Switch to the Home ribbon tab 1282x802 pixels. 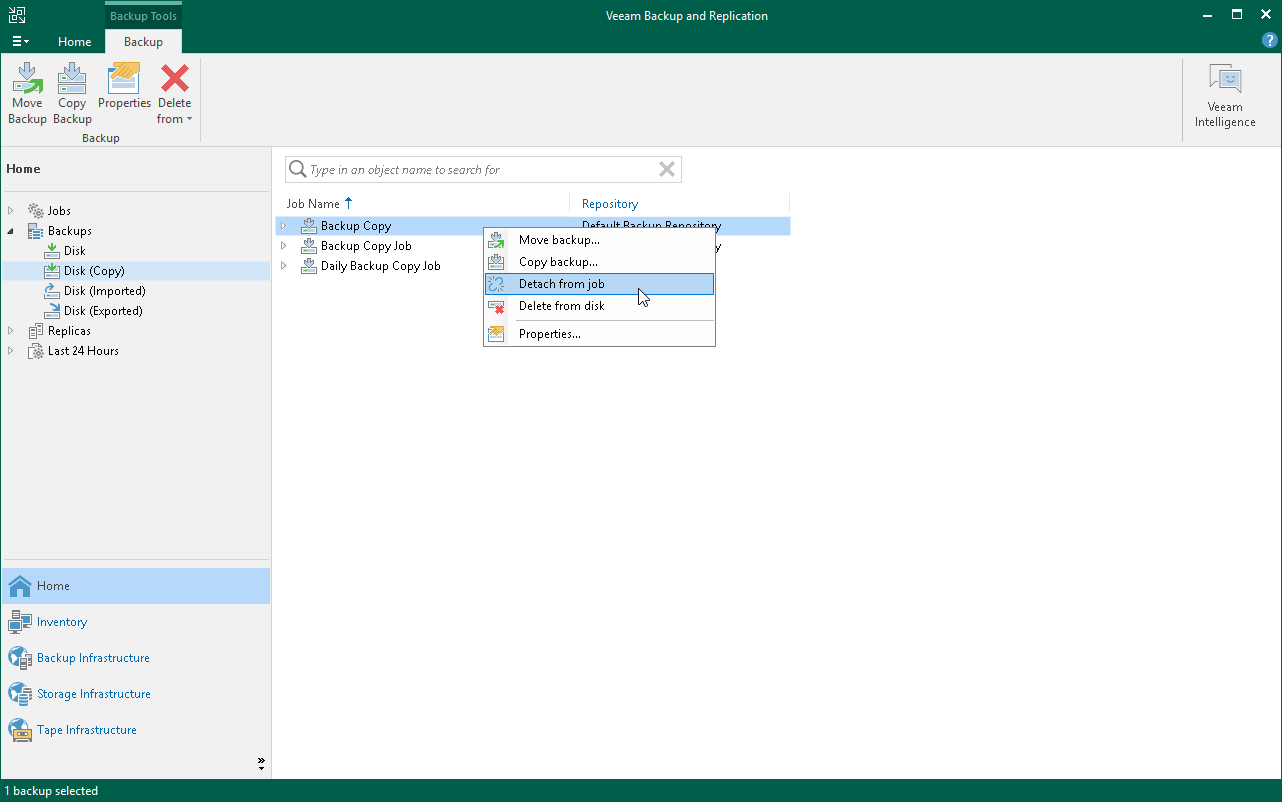[x=75, y=42]
